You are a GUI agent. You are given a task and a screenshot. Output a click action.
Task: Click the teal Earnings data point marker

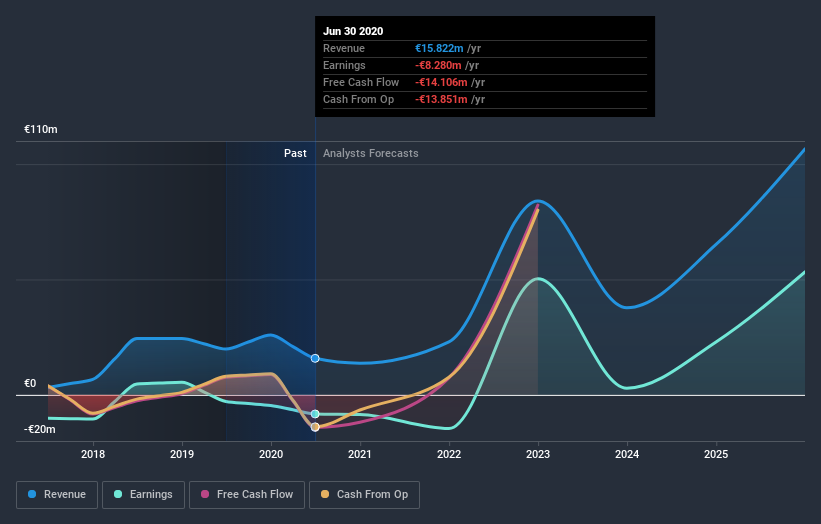[x=315, y=414]
